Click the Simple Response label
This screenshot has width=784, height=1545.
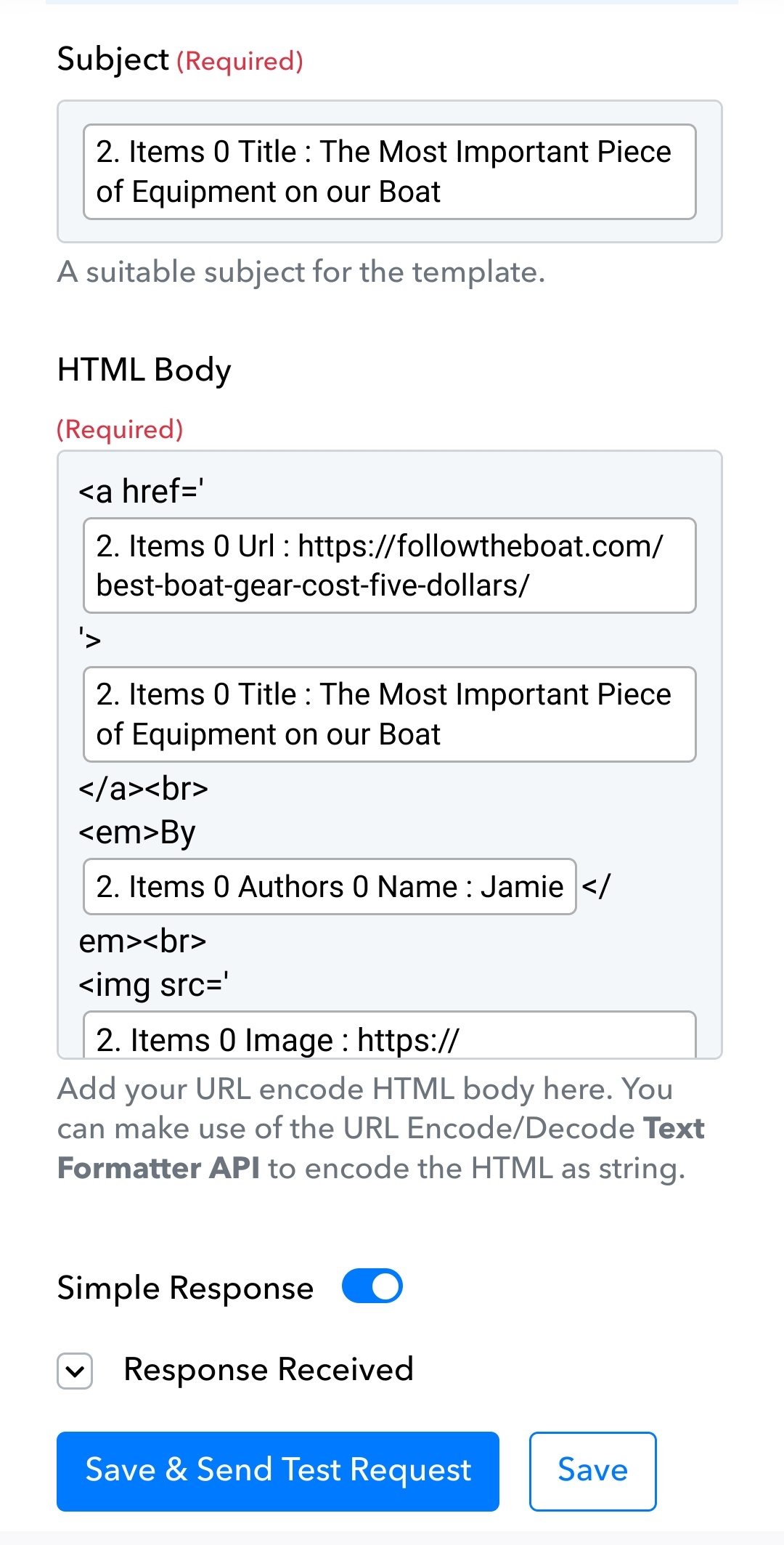(x=186, y=1288)
